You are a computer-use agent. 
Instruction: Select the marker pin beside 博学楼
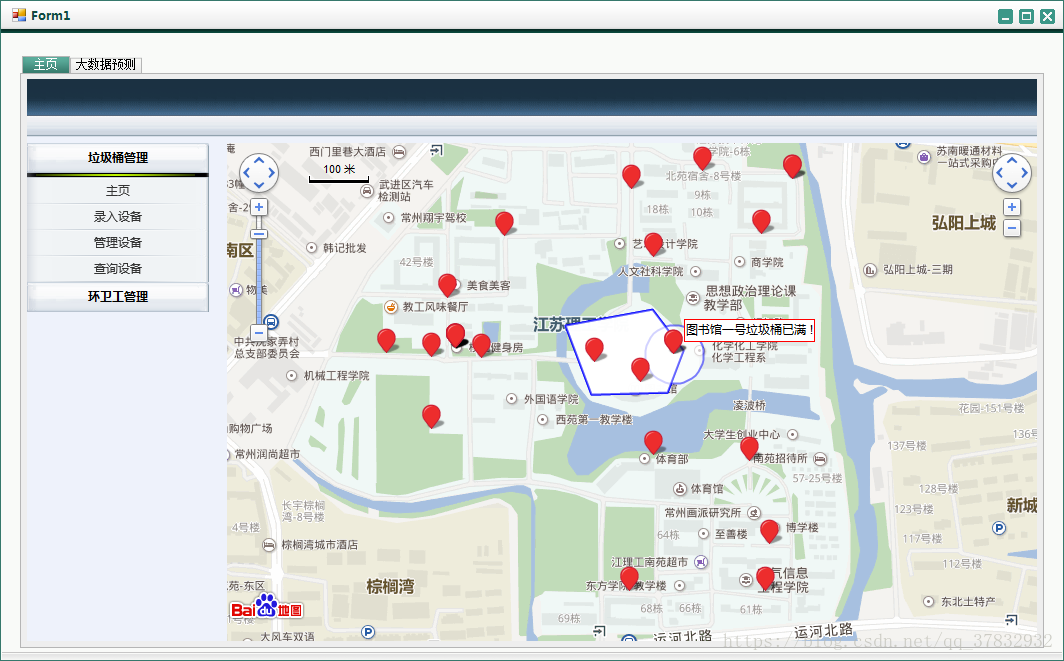tap(768, 530)
